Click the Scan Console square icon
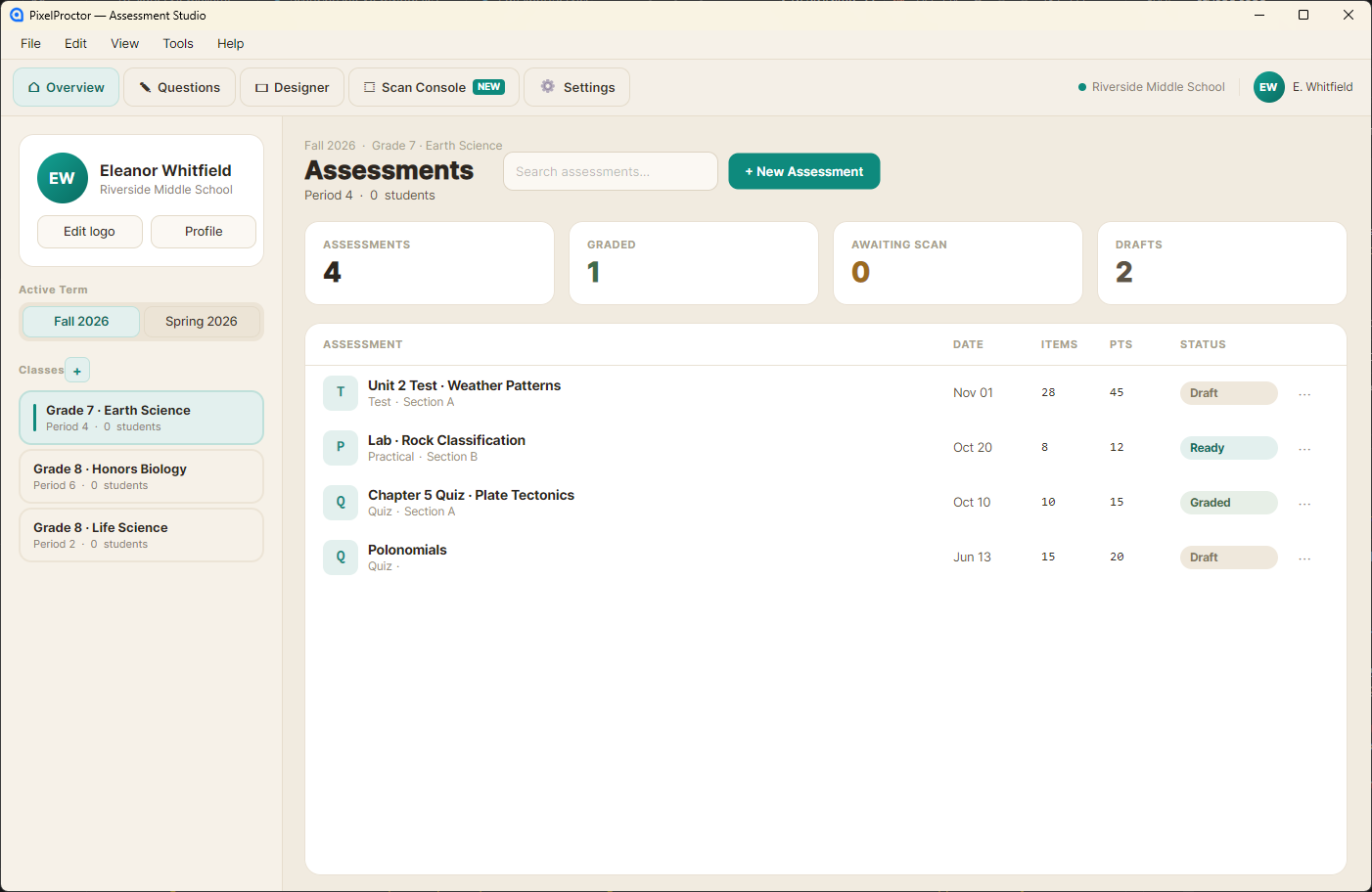Screen dimensions: 1372x892 (x=369, y=87)
